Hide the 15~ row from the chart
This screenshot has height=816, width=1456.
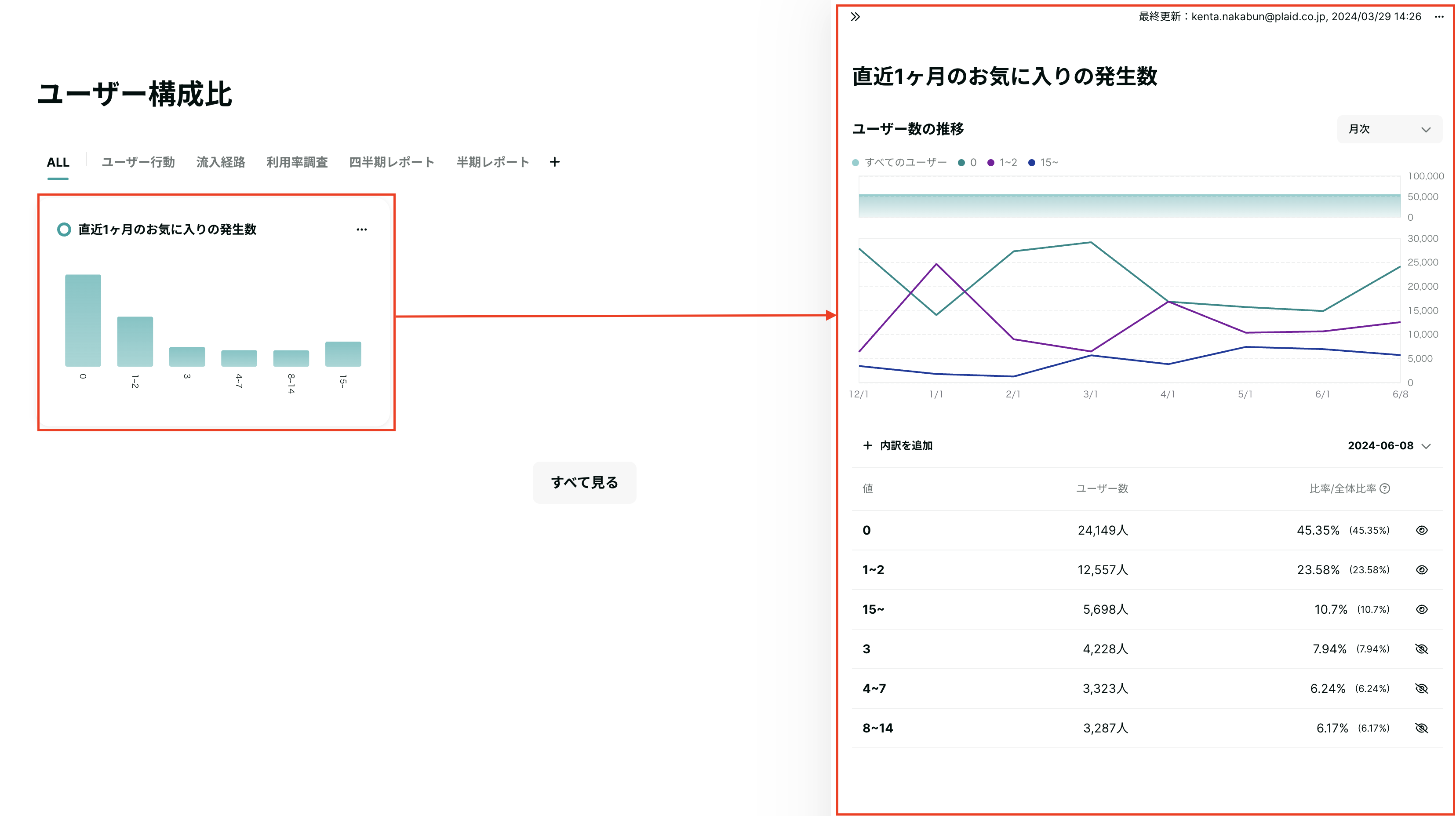click(1422, 610)
